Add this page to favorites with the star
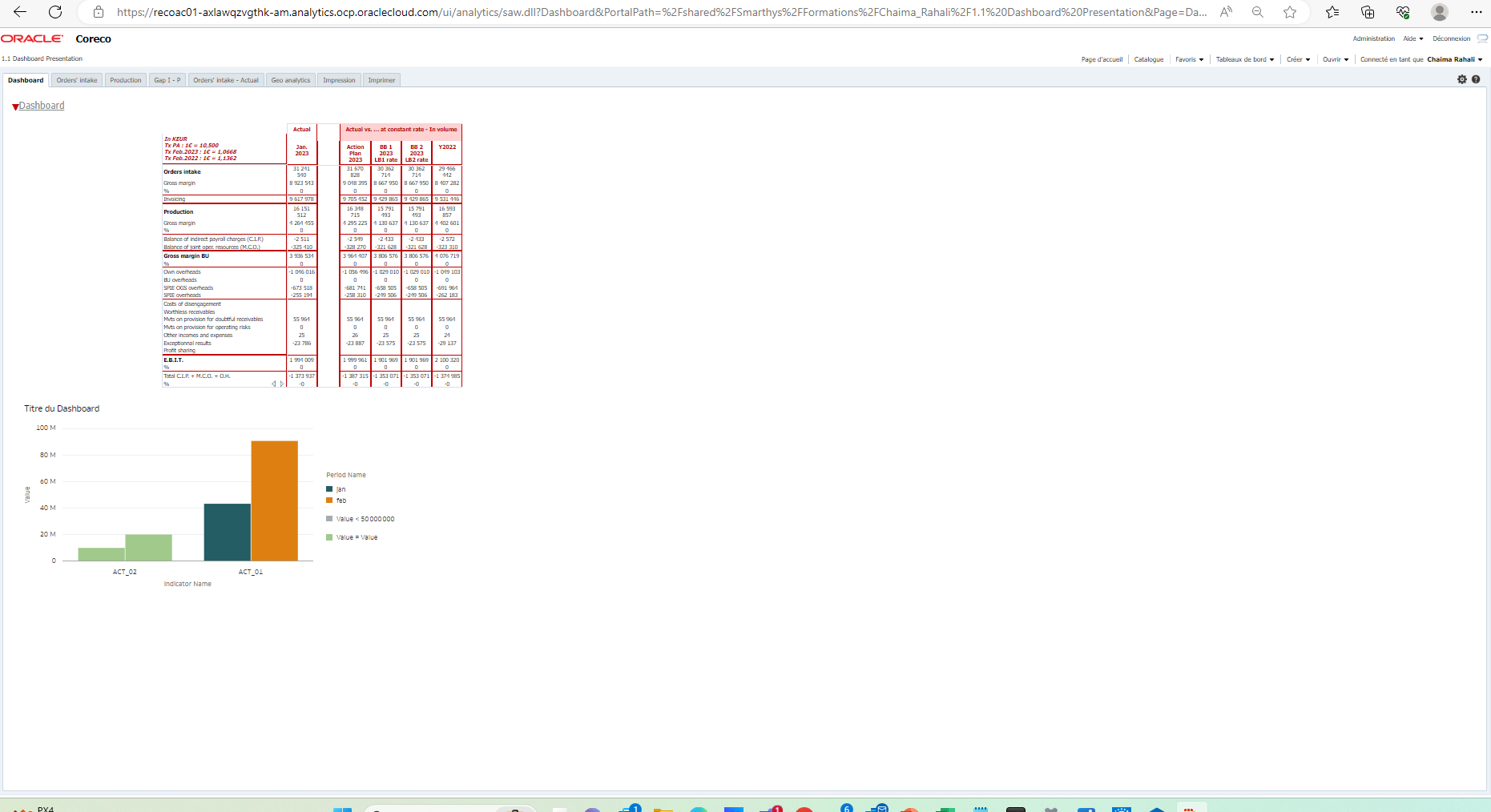Image resolution: width=1491 pixels, height=812 pixels. pyautogui.click(x=1290, y=12)
